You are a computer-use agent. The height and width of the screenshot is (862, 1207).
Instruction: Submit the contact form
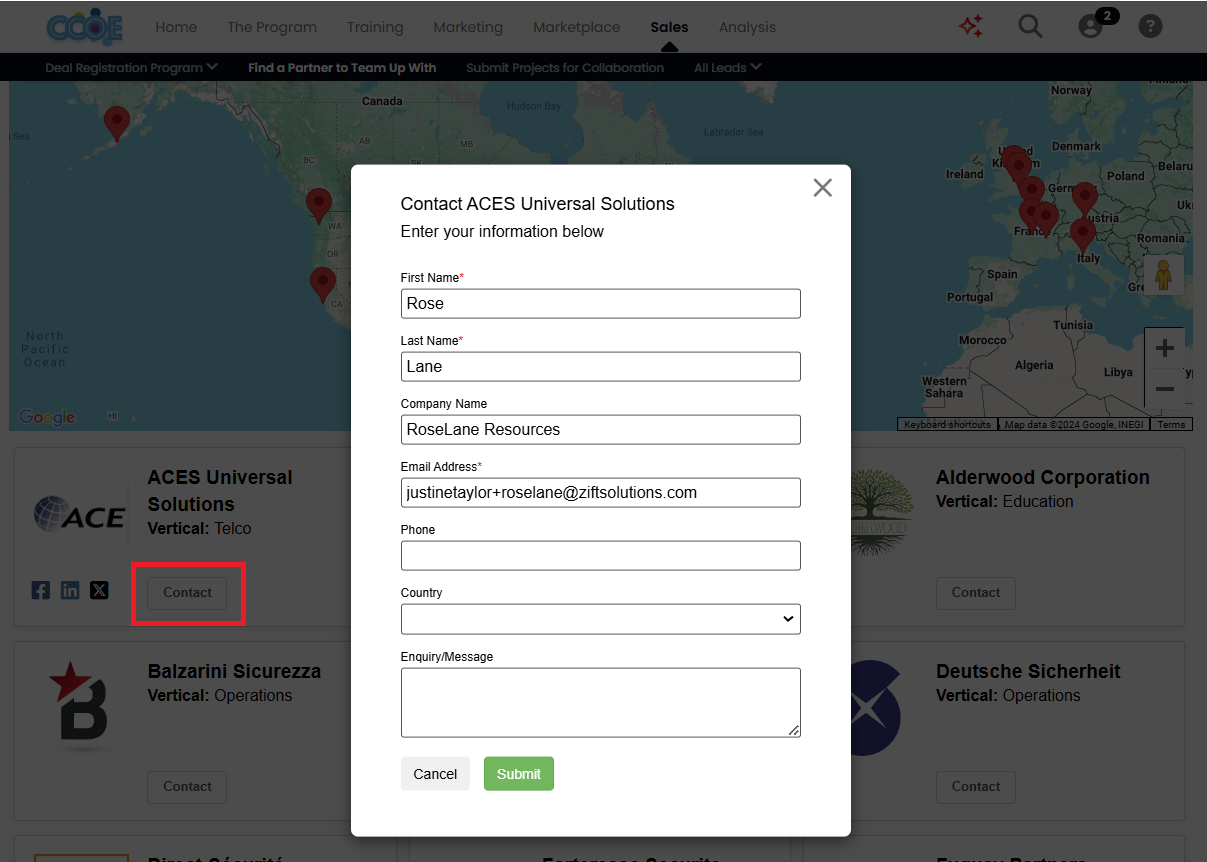[x=519, y=773]
